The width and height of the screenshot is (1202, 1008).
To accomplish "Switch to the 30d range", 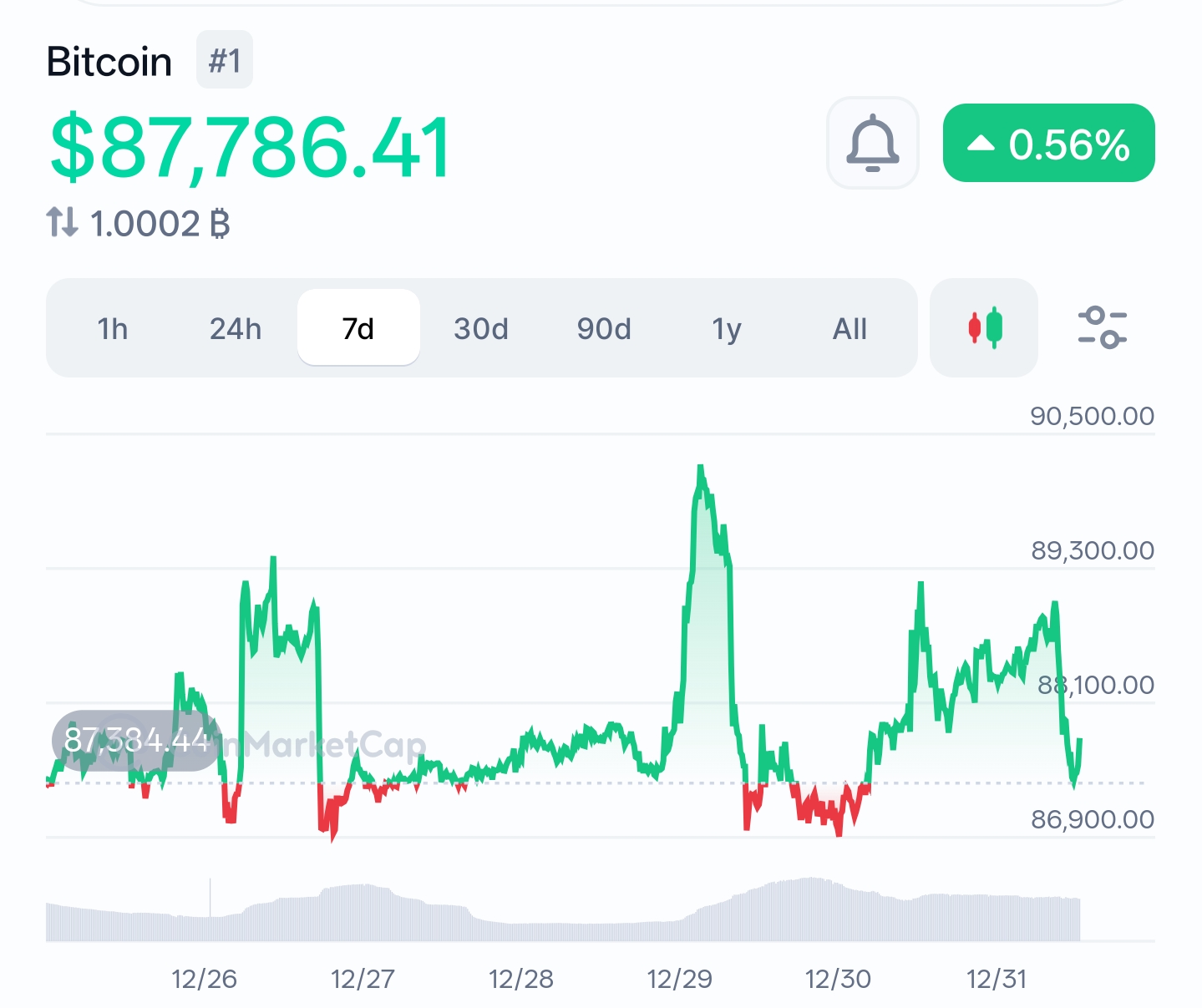I will pos(481,329).
